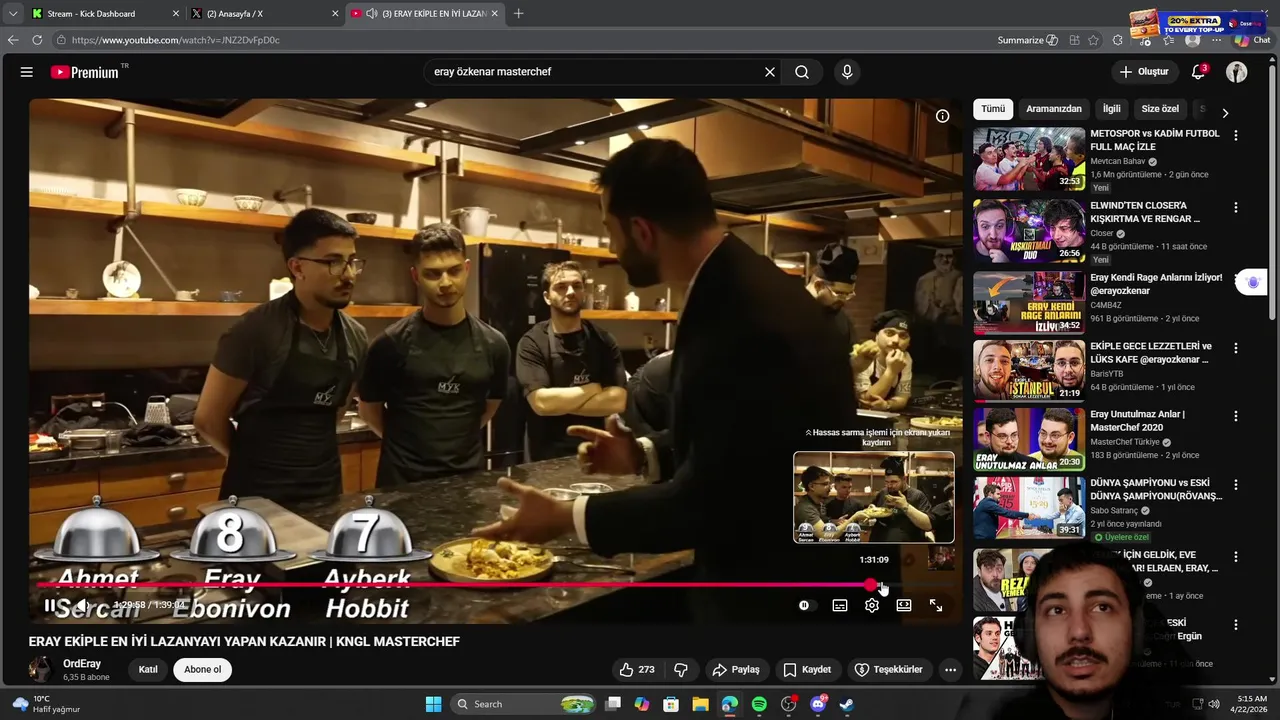Open File Explorer from the taskbar
The image size is (1280, 720).
[x=700, y=704]
